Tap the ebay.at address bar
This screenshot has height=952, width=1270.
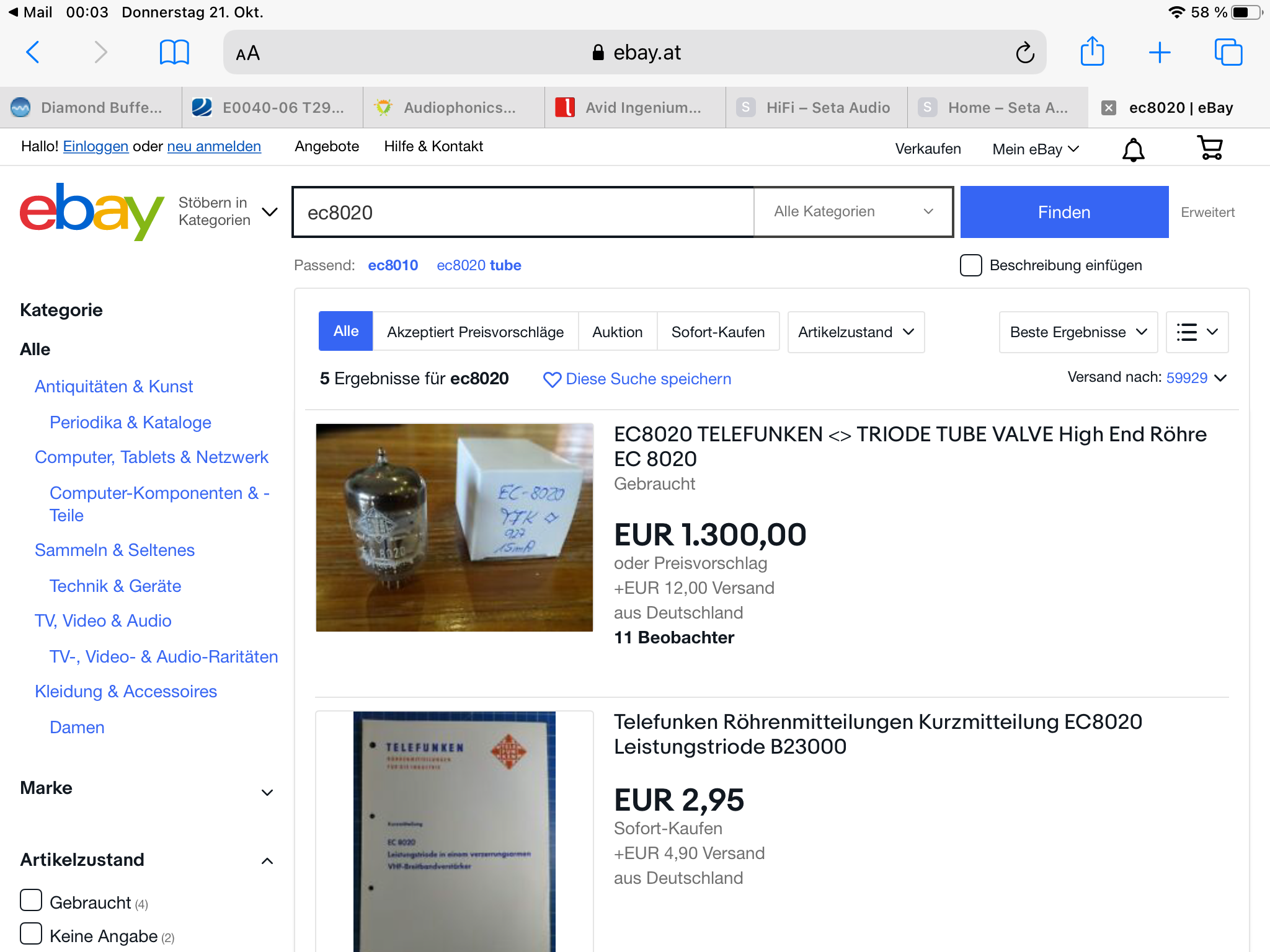[635, 53]
